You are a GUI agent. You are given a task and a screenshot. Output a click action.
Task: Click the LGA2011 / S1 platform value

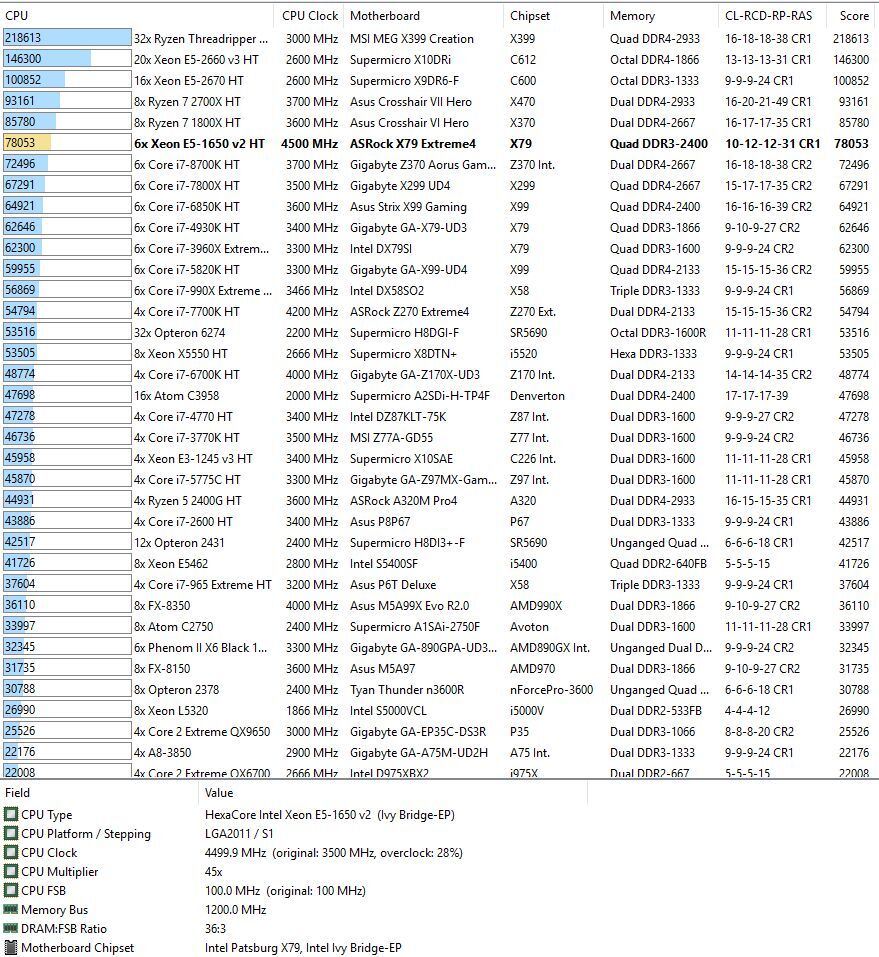(x=239, y=834)
